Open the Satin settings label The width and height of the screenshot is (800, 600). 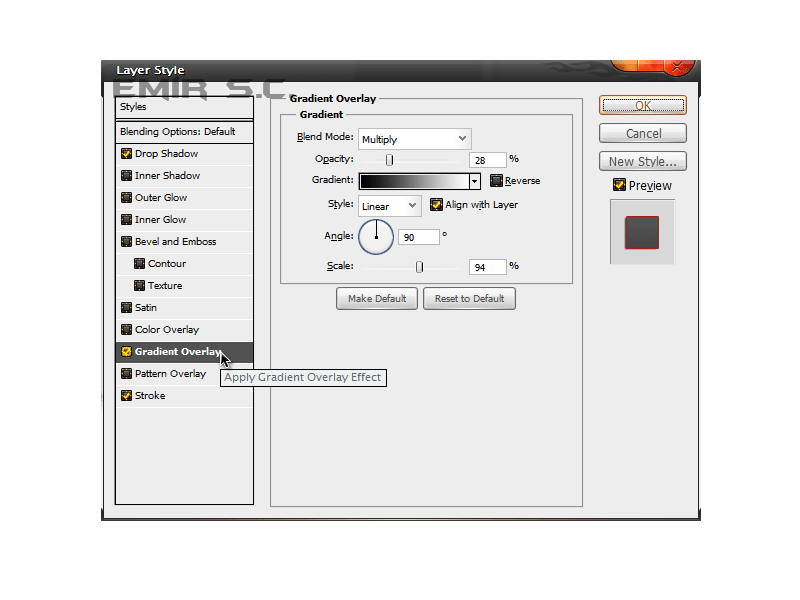tap(146, 307)
